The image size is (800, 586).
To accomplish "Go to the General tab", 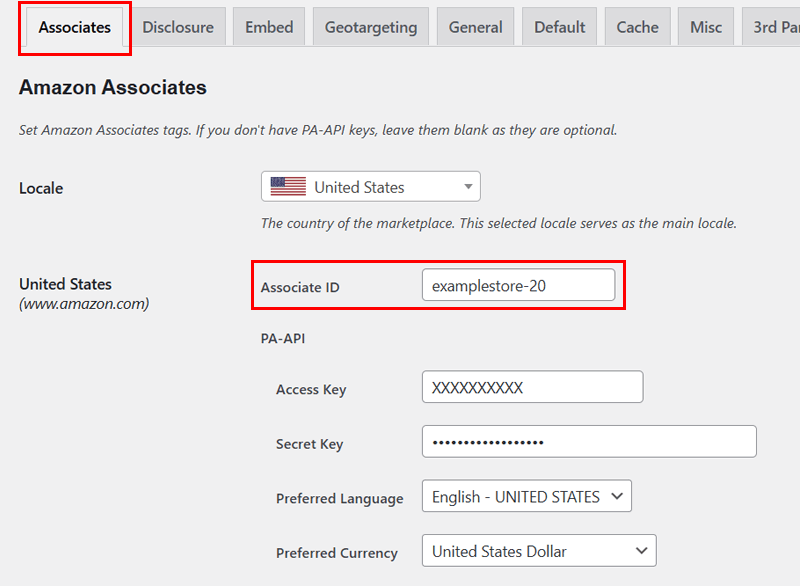I will 476,27.
